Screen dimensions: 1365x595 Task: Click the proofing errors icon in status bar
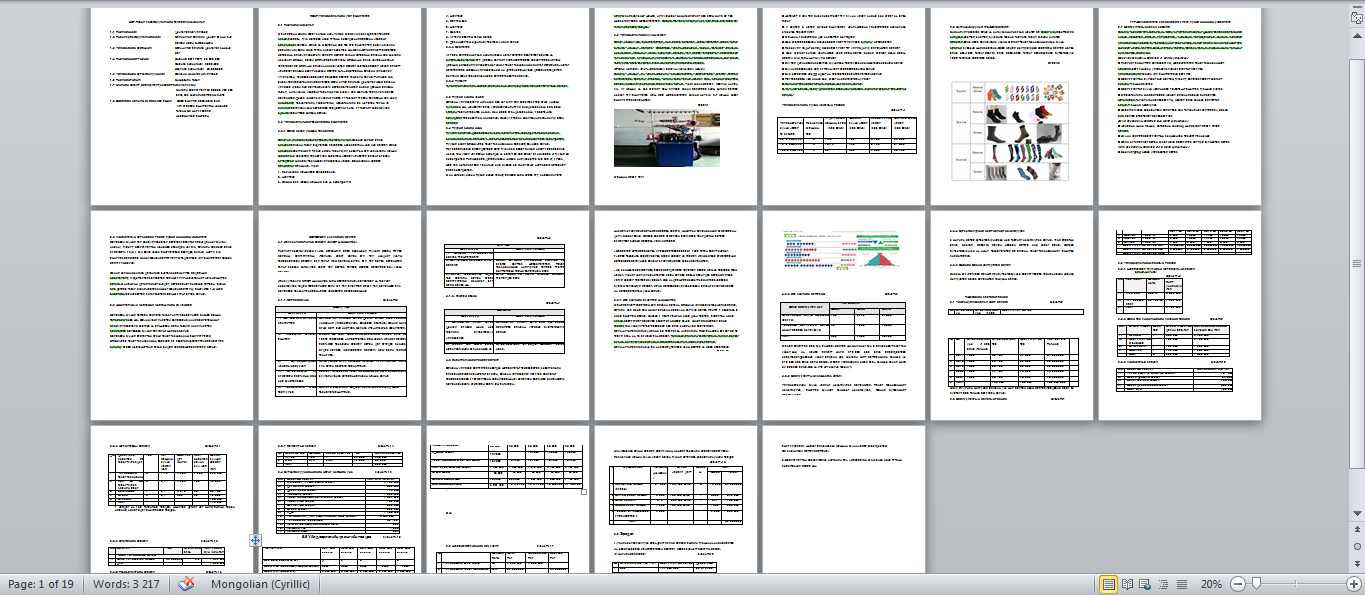click(x=186, y=584)
